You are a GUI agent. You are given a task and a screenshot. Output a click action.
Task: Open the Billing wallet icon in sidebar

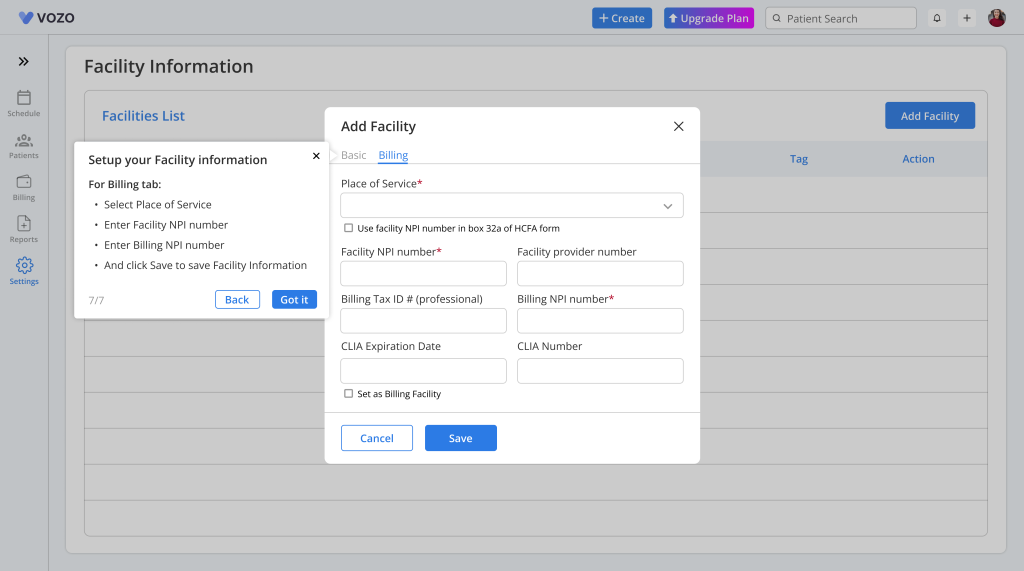(x=24, y=182)
